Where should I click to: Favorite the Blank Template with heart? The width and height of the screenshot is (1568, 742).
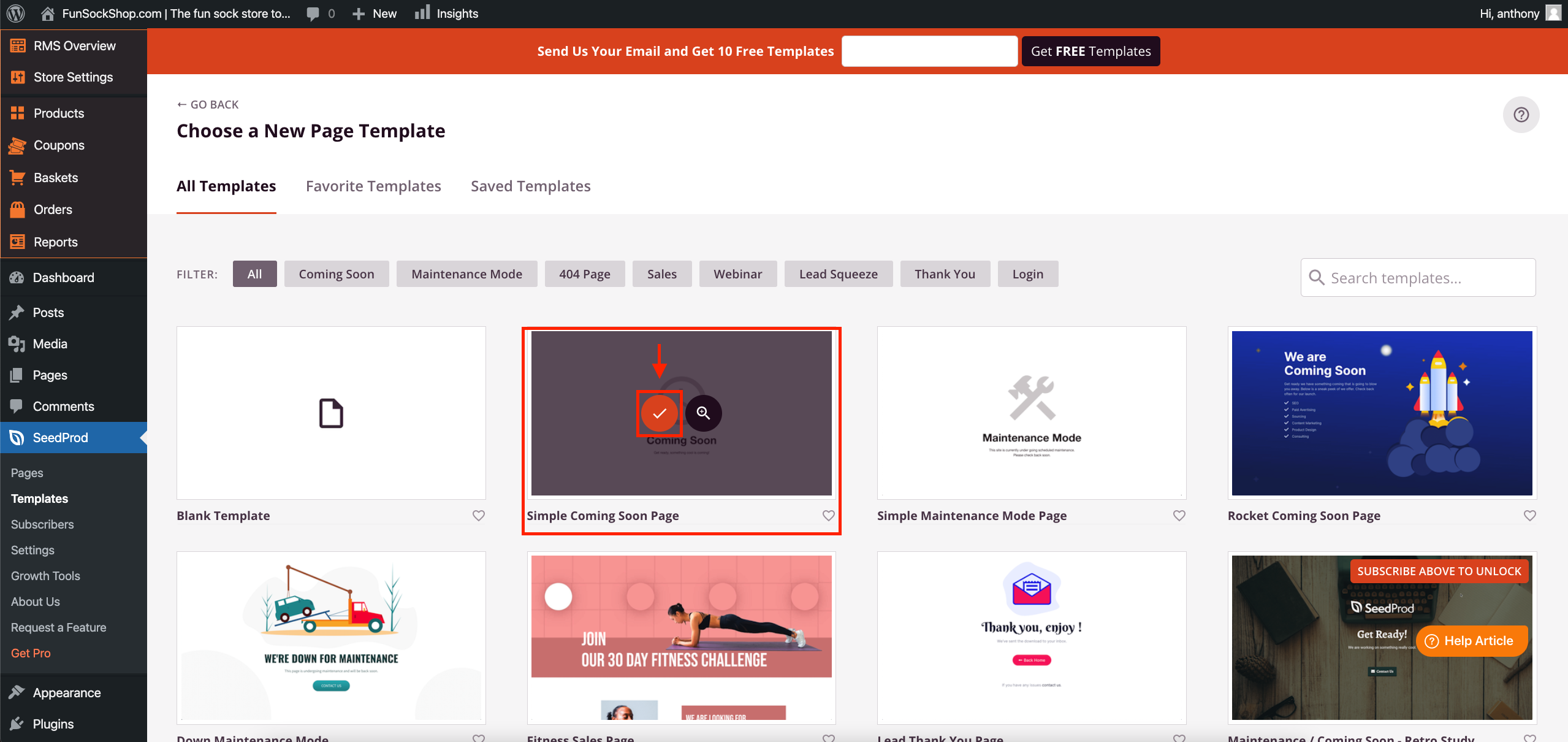[x=478, y=516]
